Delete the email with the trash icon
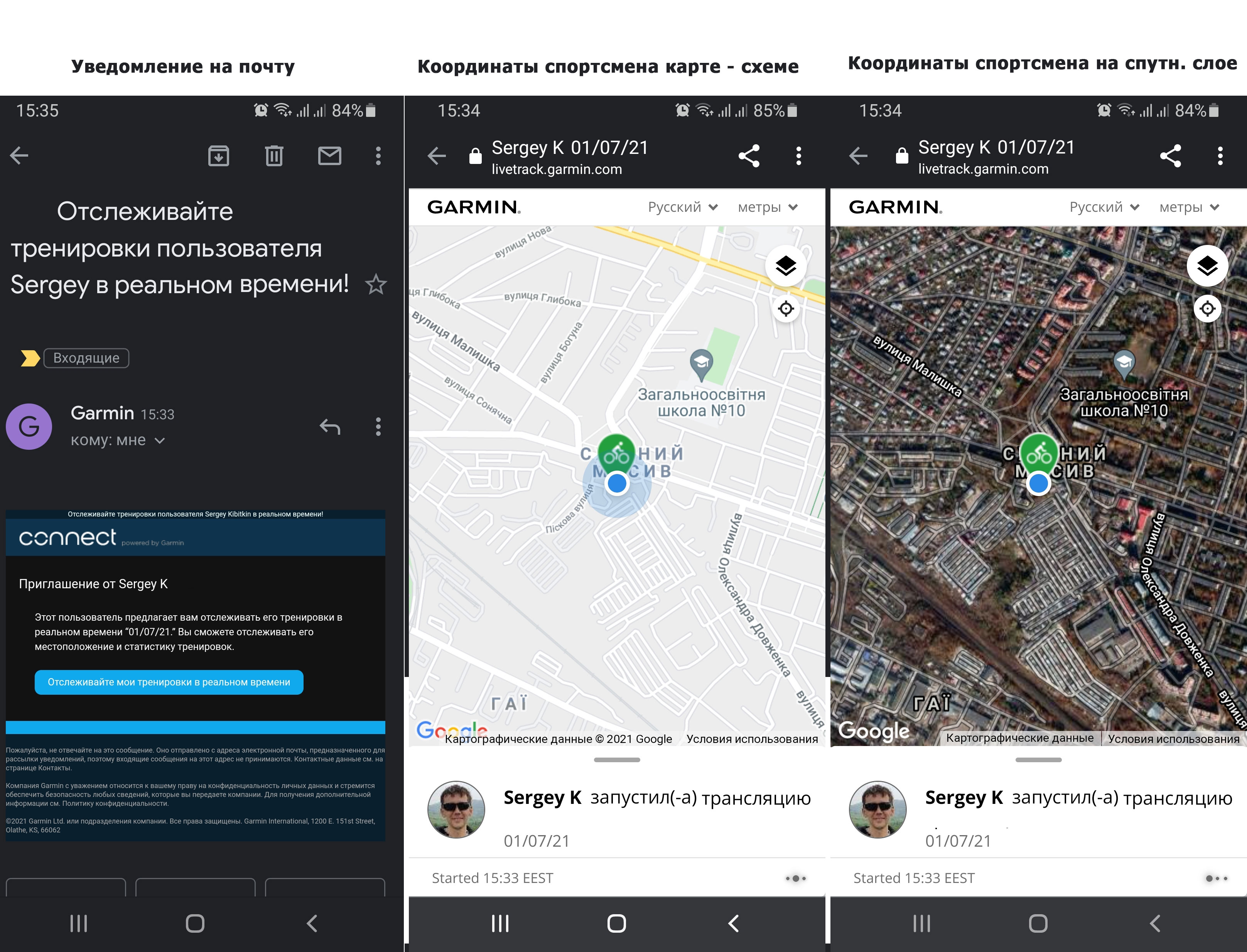This screenshot has height=952, width=1247. (x=274, y=156)
